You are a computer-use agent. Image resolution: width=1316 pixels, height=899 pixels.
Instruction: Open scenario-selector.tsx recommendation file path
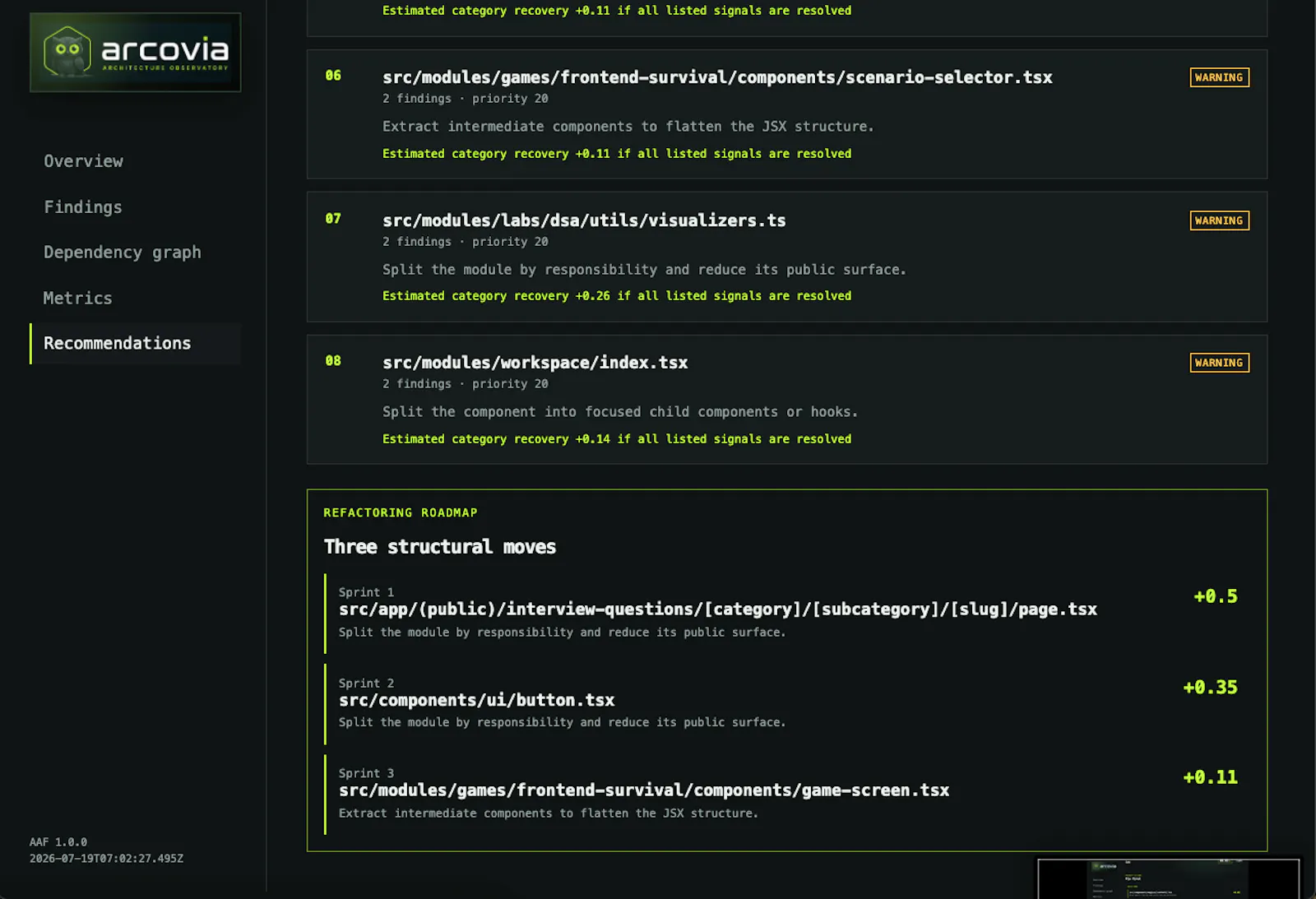717,77
